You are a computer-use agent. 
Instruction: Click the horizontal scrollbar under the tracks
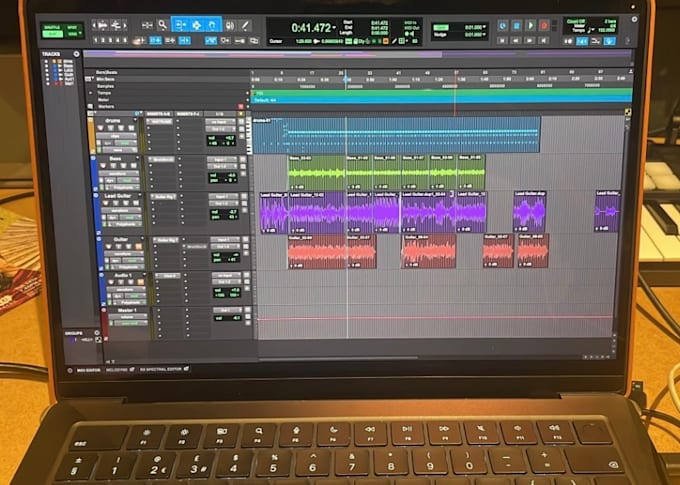click(338, 358)
